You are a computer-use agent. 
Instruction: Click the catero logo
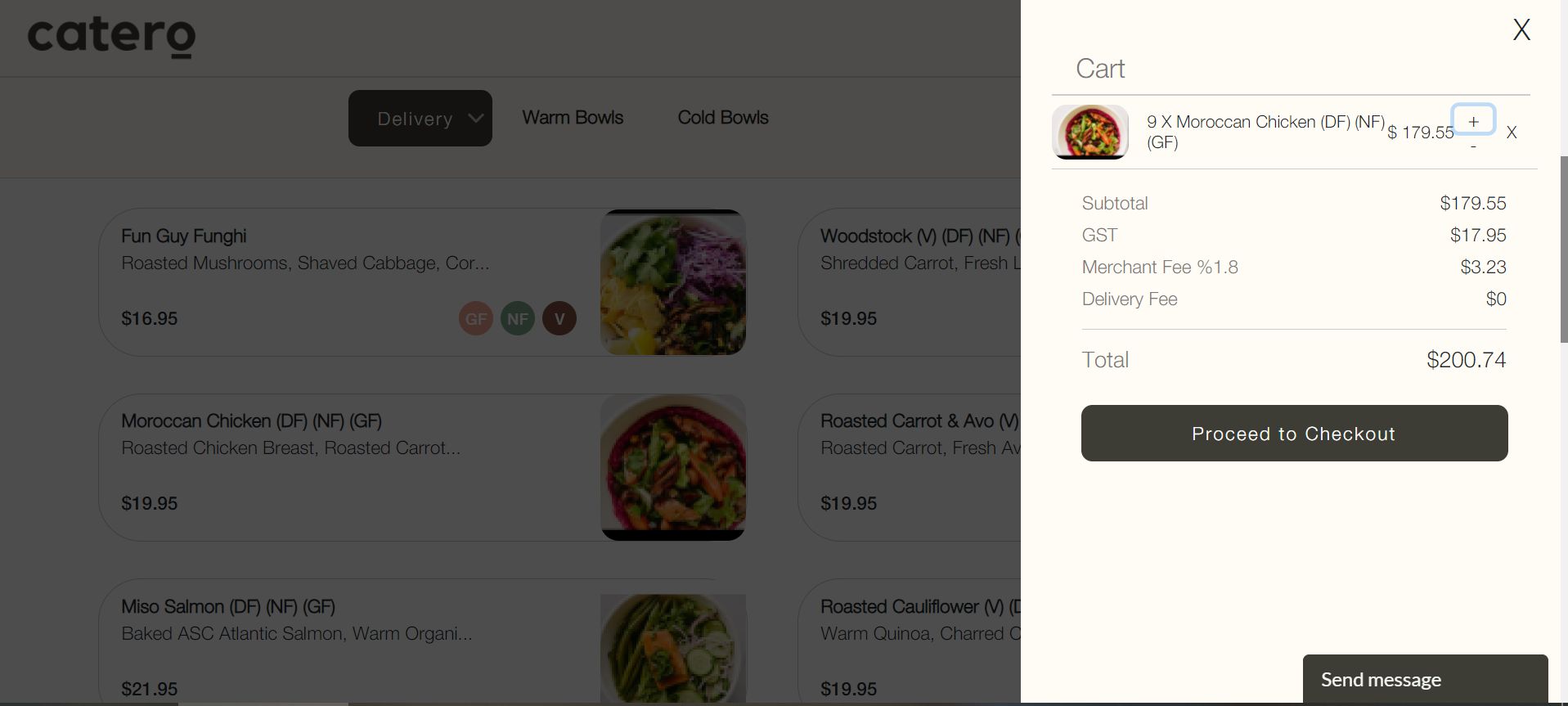click(112, 37)
